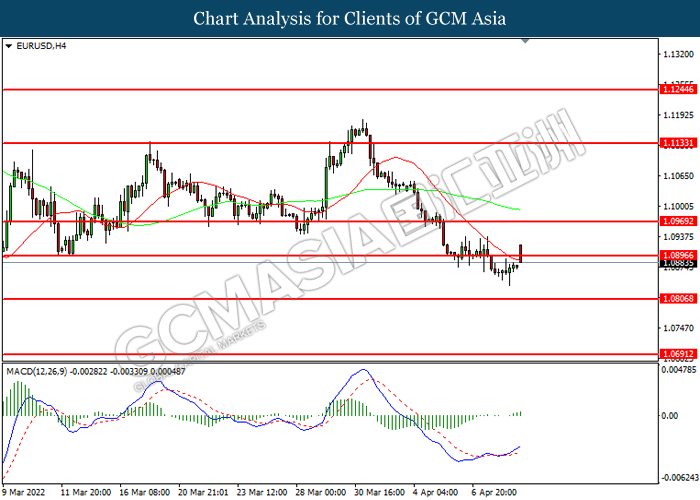700x500 pixels.
Task: Select the 23 Mar 12:00 time label
Action: pos(262,492)
